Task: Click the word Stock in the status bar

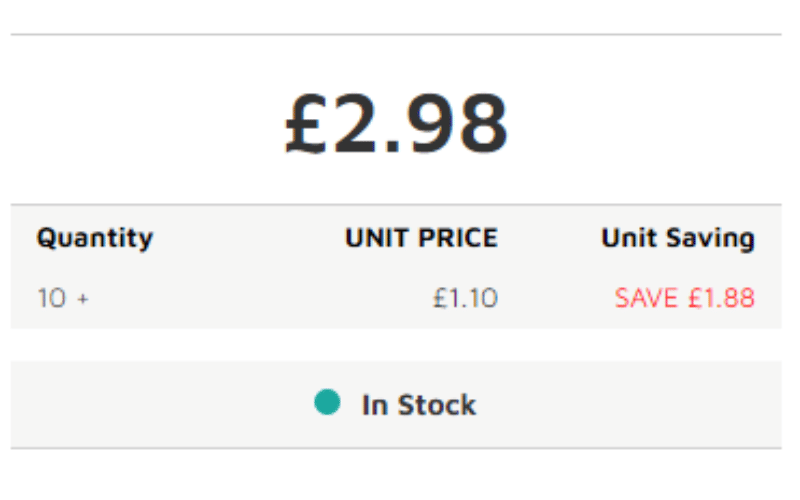Action: [437, 405]
